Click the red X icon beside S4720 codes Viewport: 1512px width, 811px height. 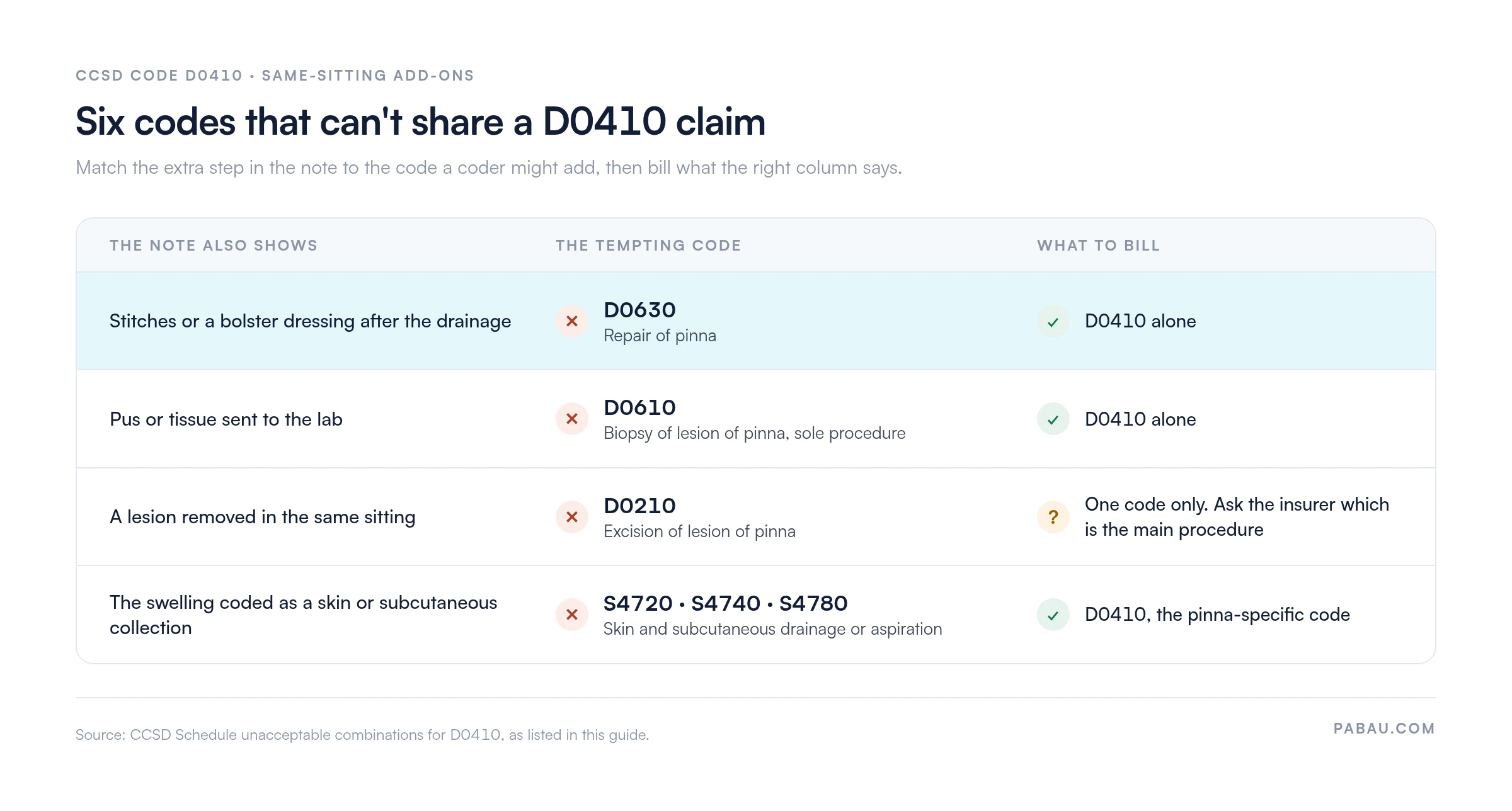point(572,615)
